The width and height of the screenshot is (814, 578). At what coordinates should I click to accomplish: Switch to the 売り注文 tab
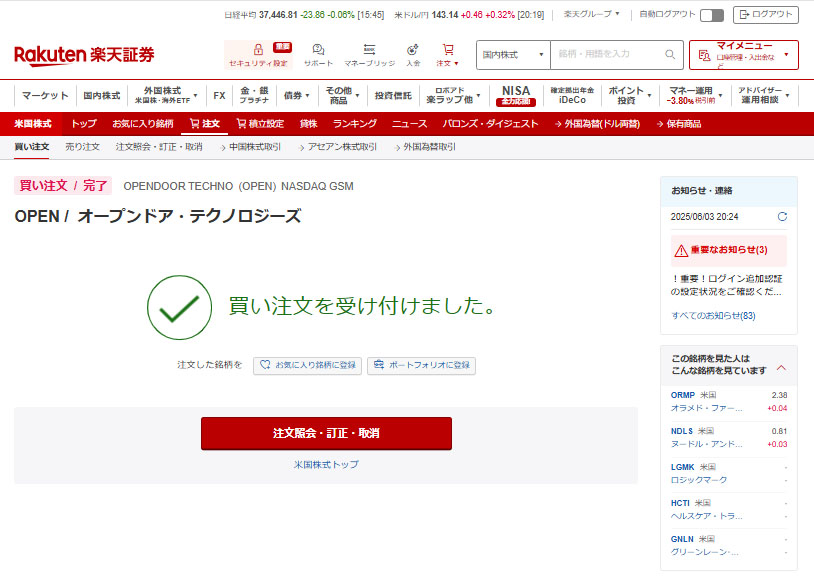(x=82, y=147)
